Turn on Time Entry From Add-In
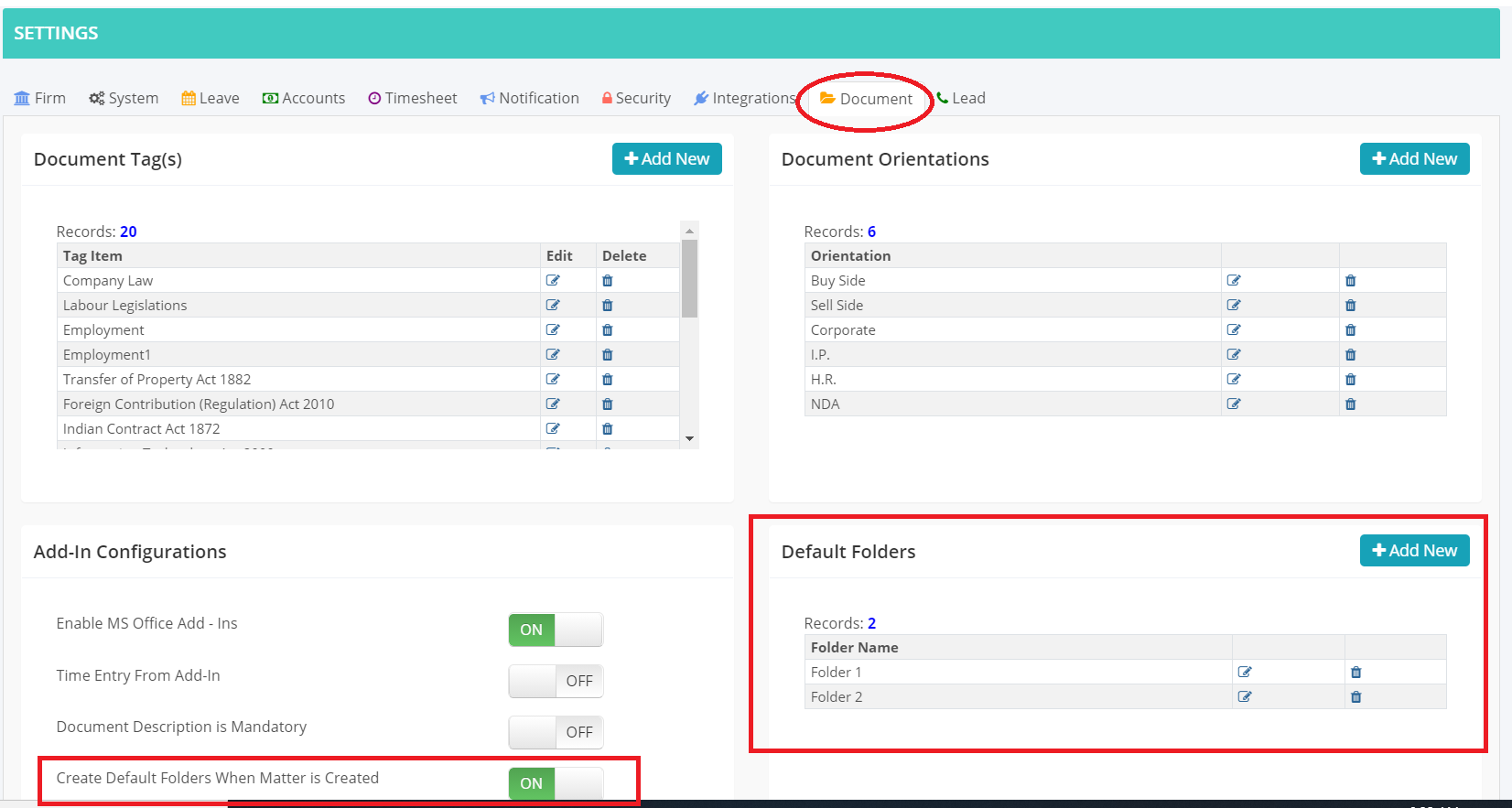 556,681
